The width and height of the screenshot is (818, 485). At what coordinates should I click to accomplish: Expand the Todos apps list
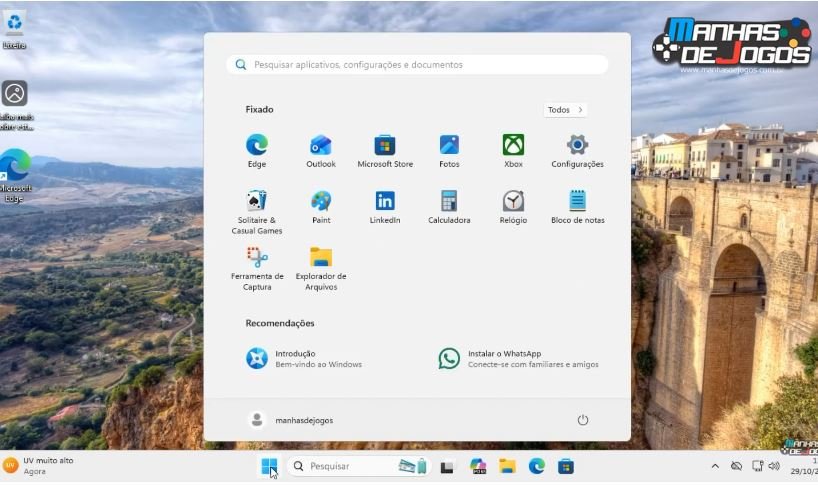565,110
